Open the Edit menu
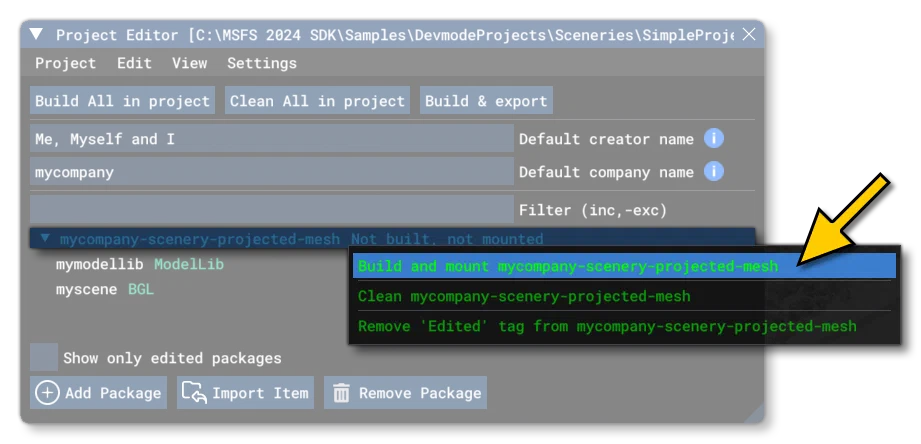Image resolution: width=921 pixels, height=444 pixels. (x=134, y=63)
